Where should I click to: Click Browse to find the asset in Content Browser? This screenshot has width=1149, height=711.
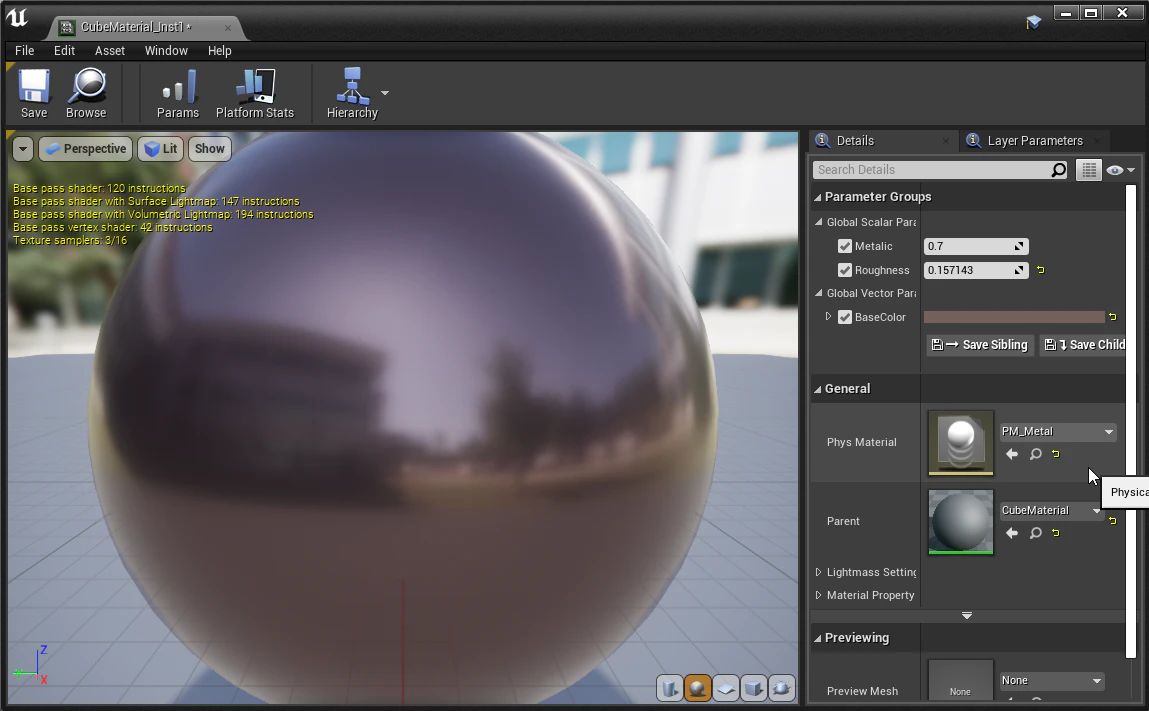(x=86, y=93)
